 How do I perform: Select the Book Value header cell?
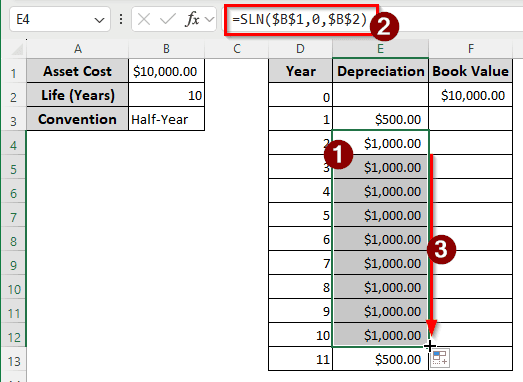[x=470, y=71]
